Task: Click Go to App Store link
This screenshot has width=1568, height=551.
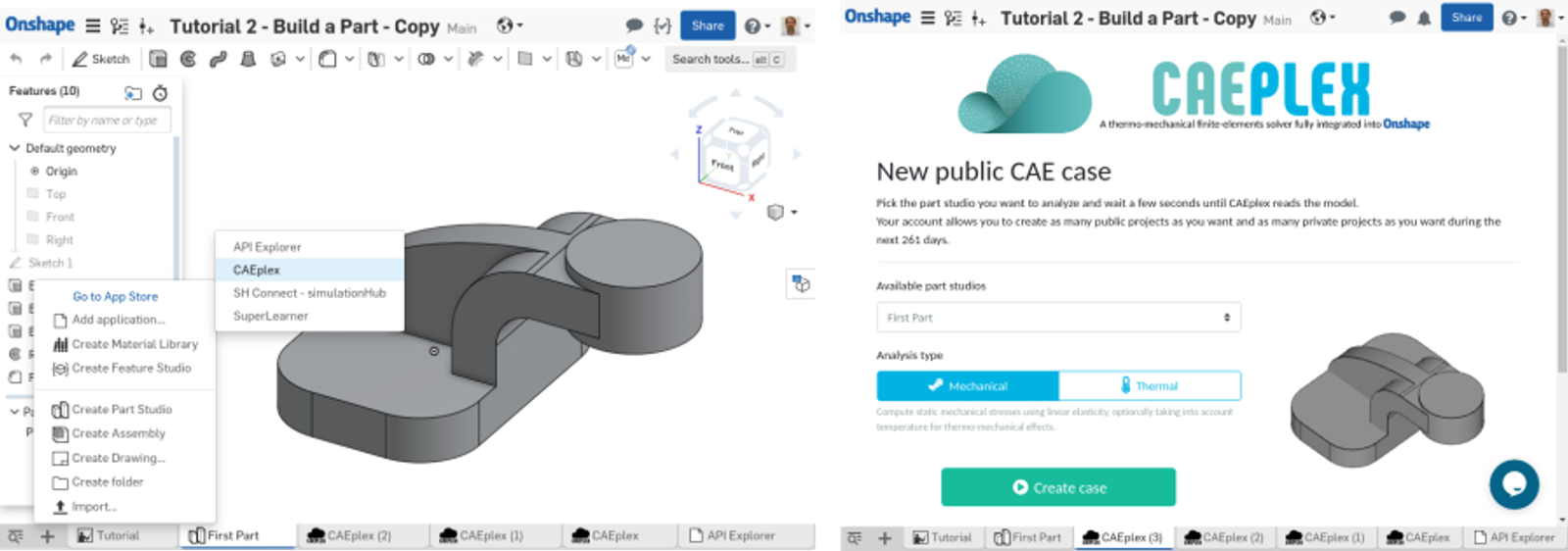Action: (115, 296)
